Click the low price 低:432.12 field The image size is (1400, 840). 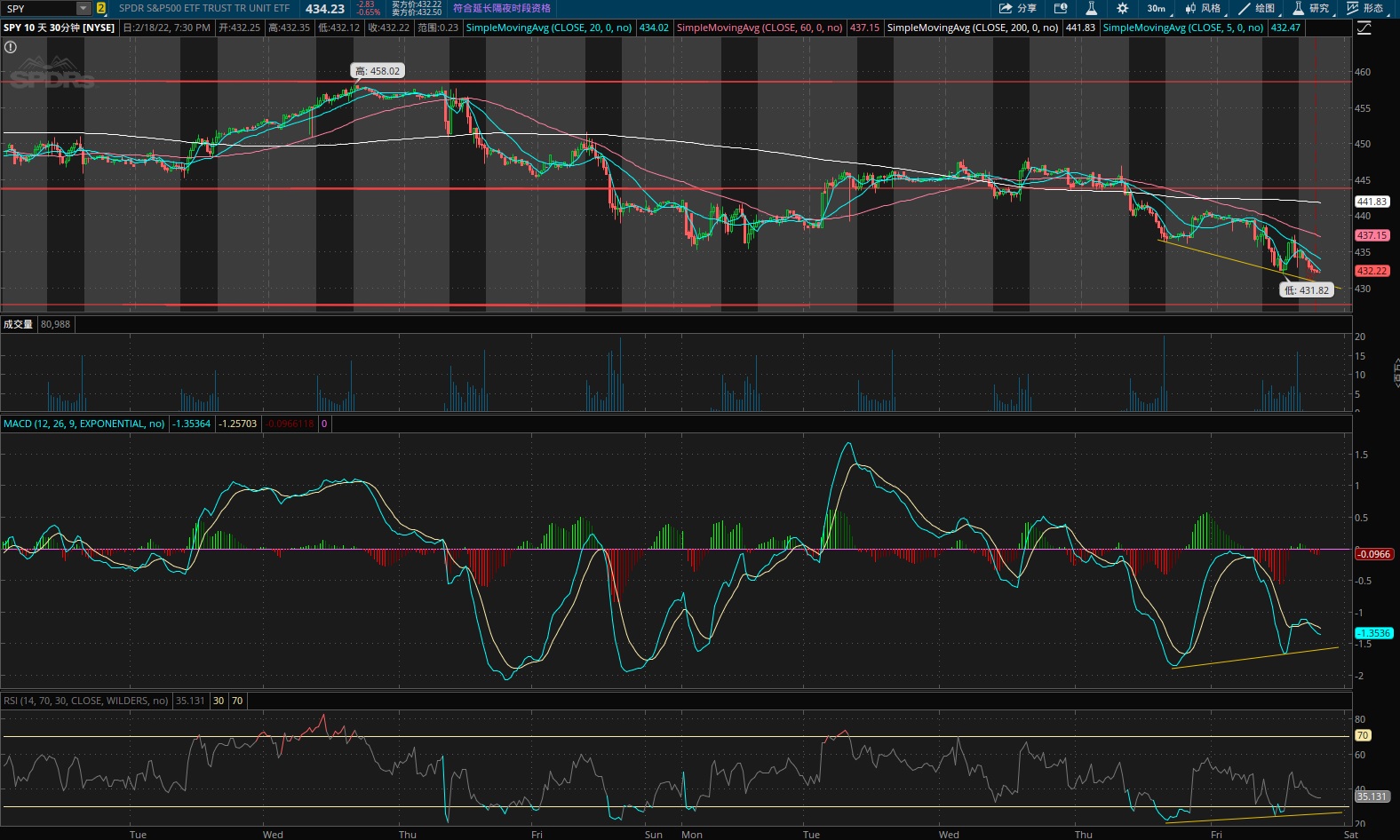pyautogui.click(x=338, y=28)
